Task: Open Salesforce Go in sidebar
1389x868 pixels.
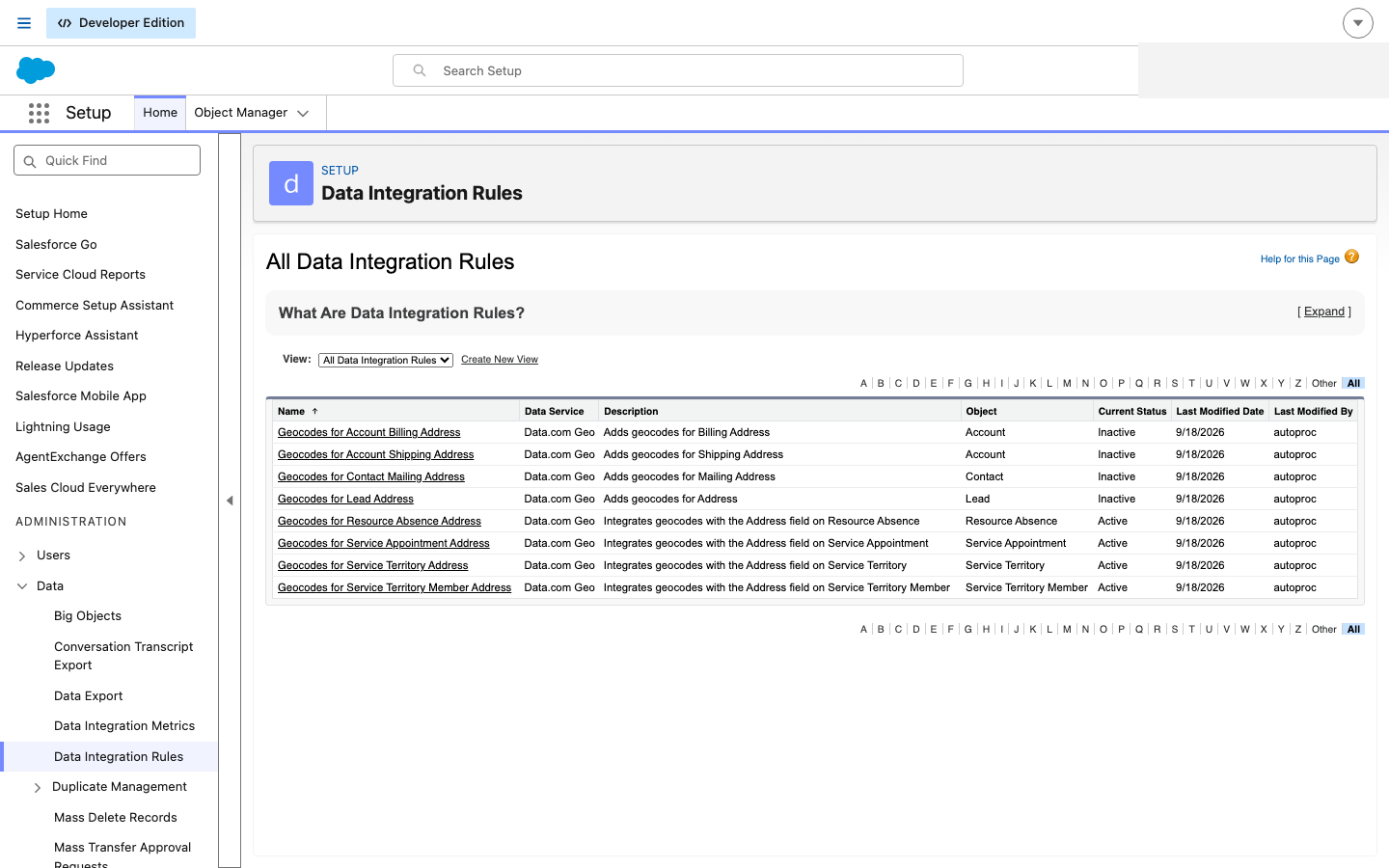Action: (x=56, y=245)
